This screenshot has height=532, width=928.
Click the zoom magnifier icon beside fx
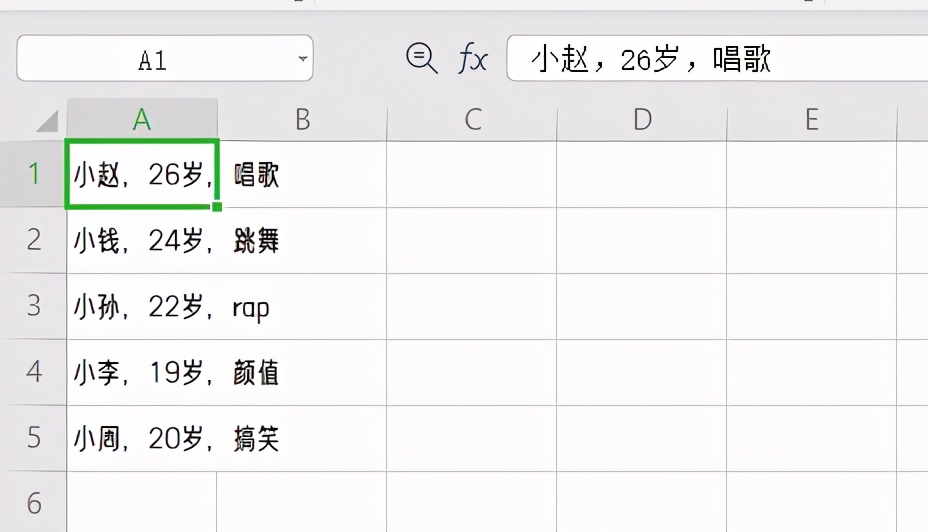[x=421, y=59]
